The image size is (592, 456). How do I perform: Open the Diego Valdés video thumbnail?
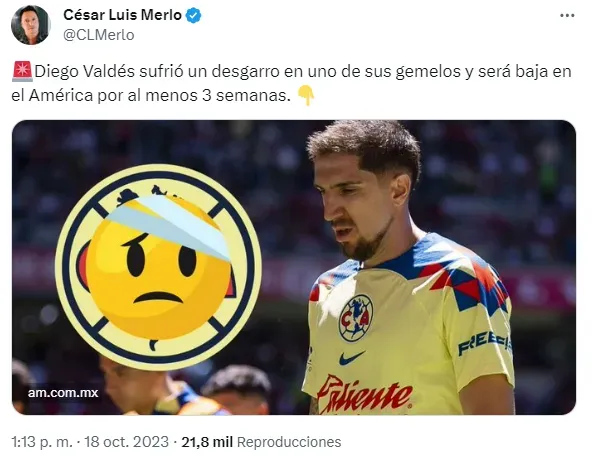[x=294, y=267]
